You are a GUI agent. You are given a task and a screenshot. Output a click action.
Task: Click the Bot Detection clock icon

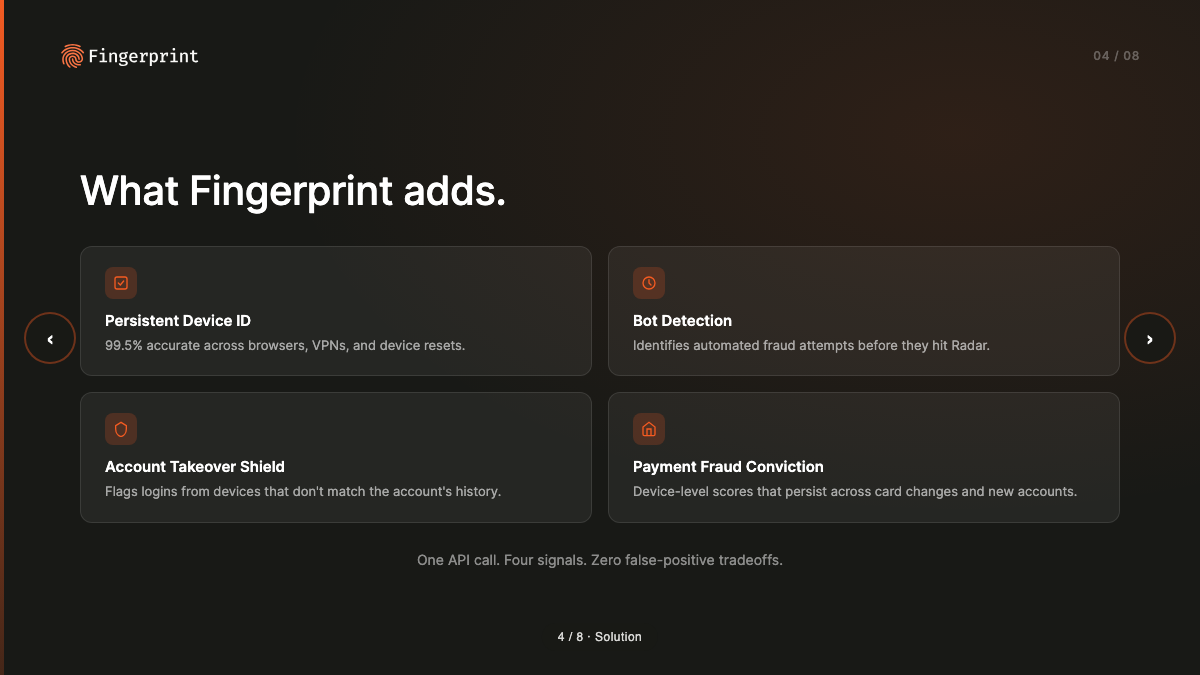649,283
